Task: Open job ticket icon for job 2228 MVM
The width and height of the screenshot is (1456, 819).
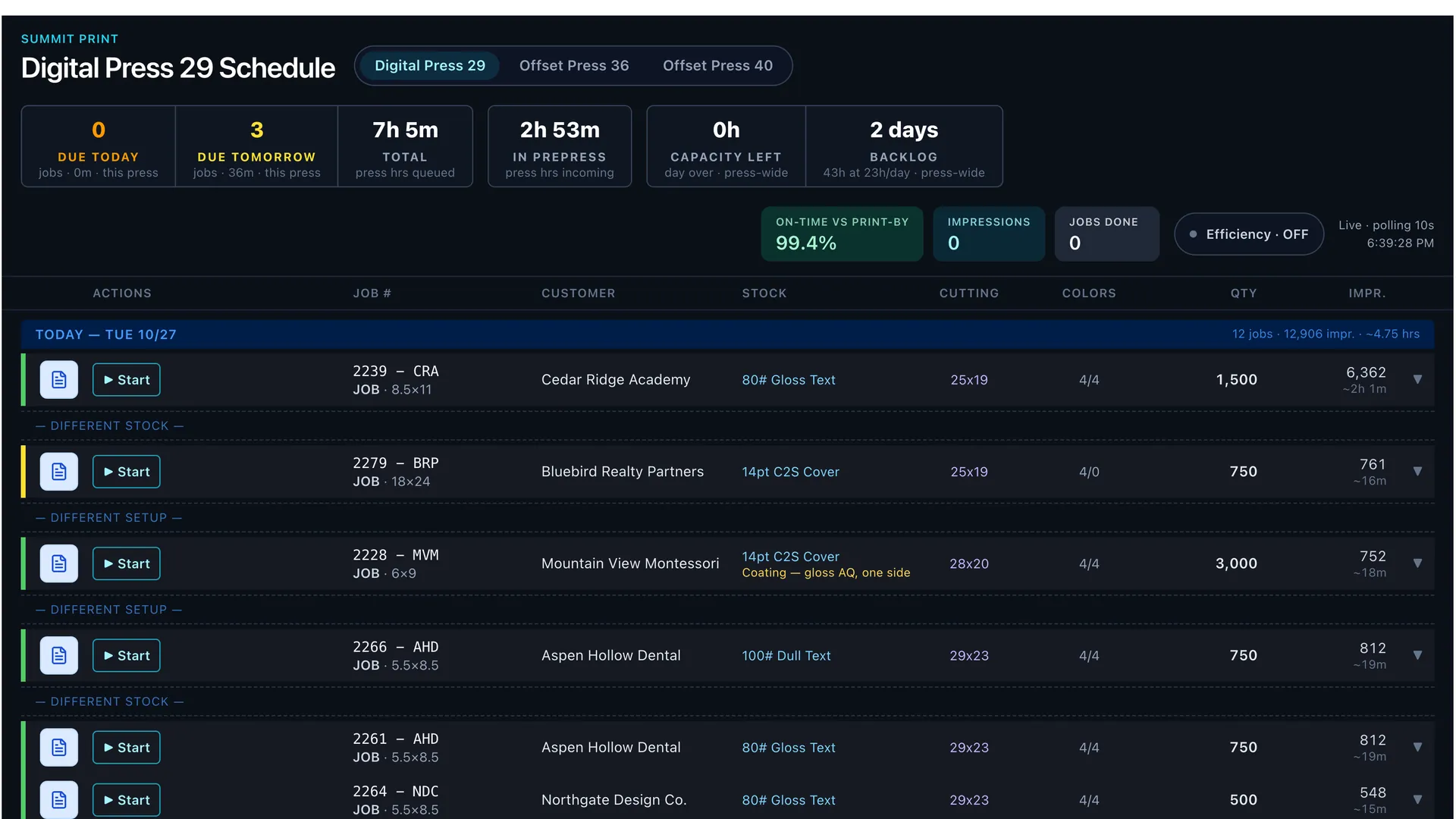Action: [x=59, y=563]
